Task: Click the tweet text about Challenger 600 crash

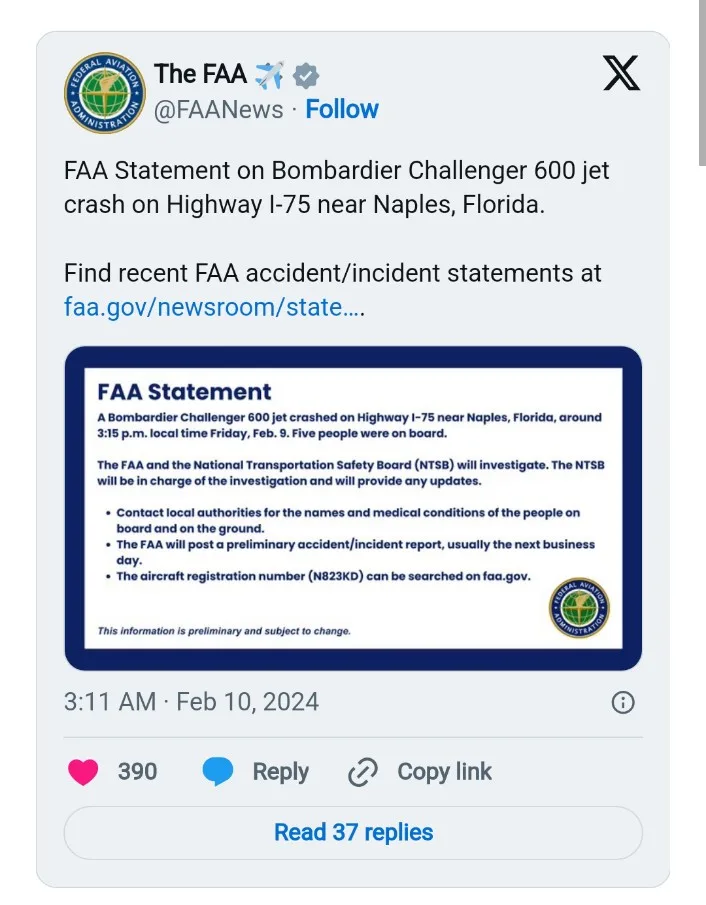Action: (x=336, y=187)
